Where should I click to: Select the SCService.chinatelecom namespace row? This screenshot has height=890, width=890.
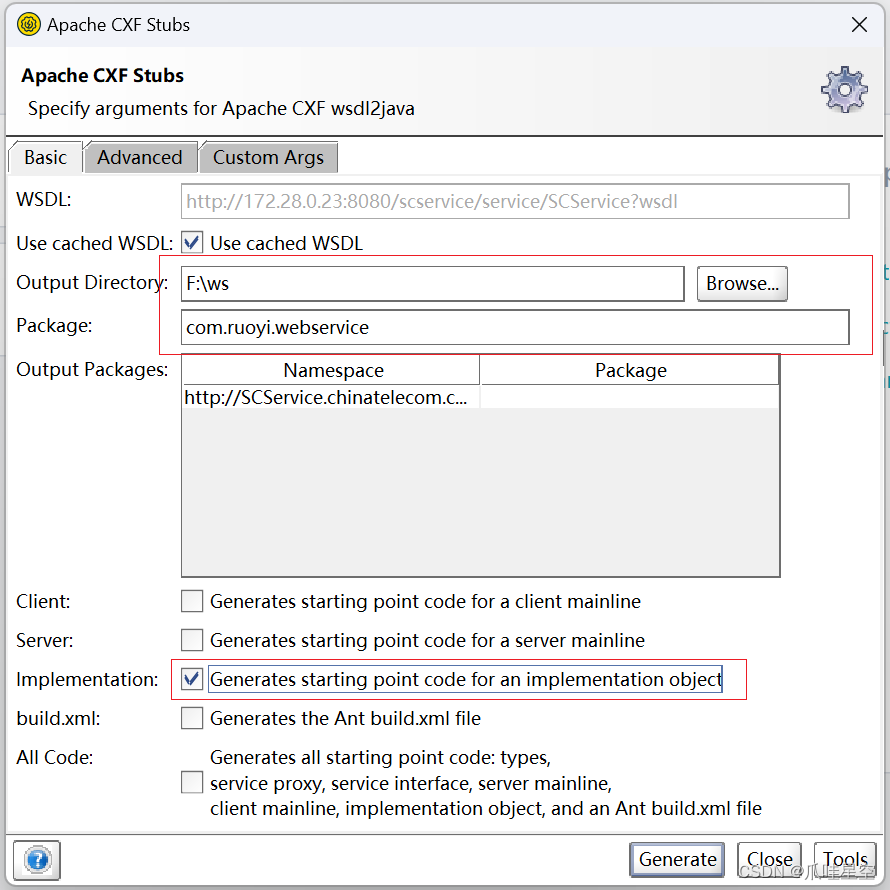(x=480, y=397)
